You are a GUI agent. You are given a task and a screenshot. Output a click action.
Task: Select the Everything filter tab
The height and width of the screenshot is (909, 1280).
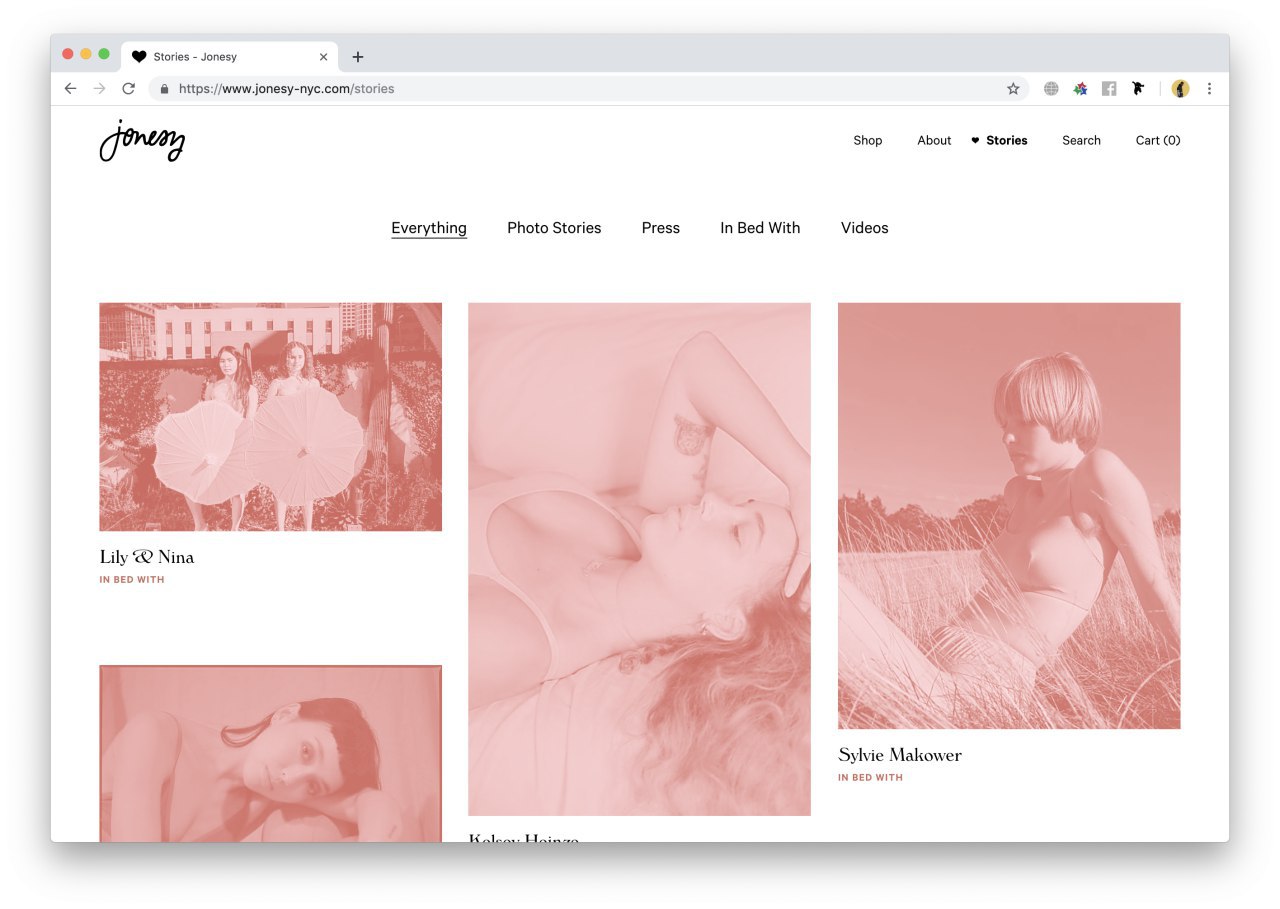pos(429,228)
